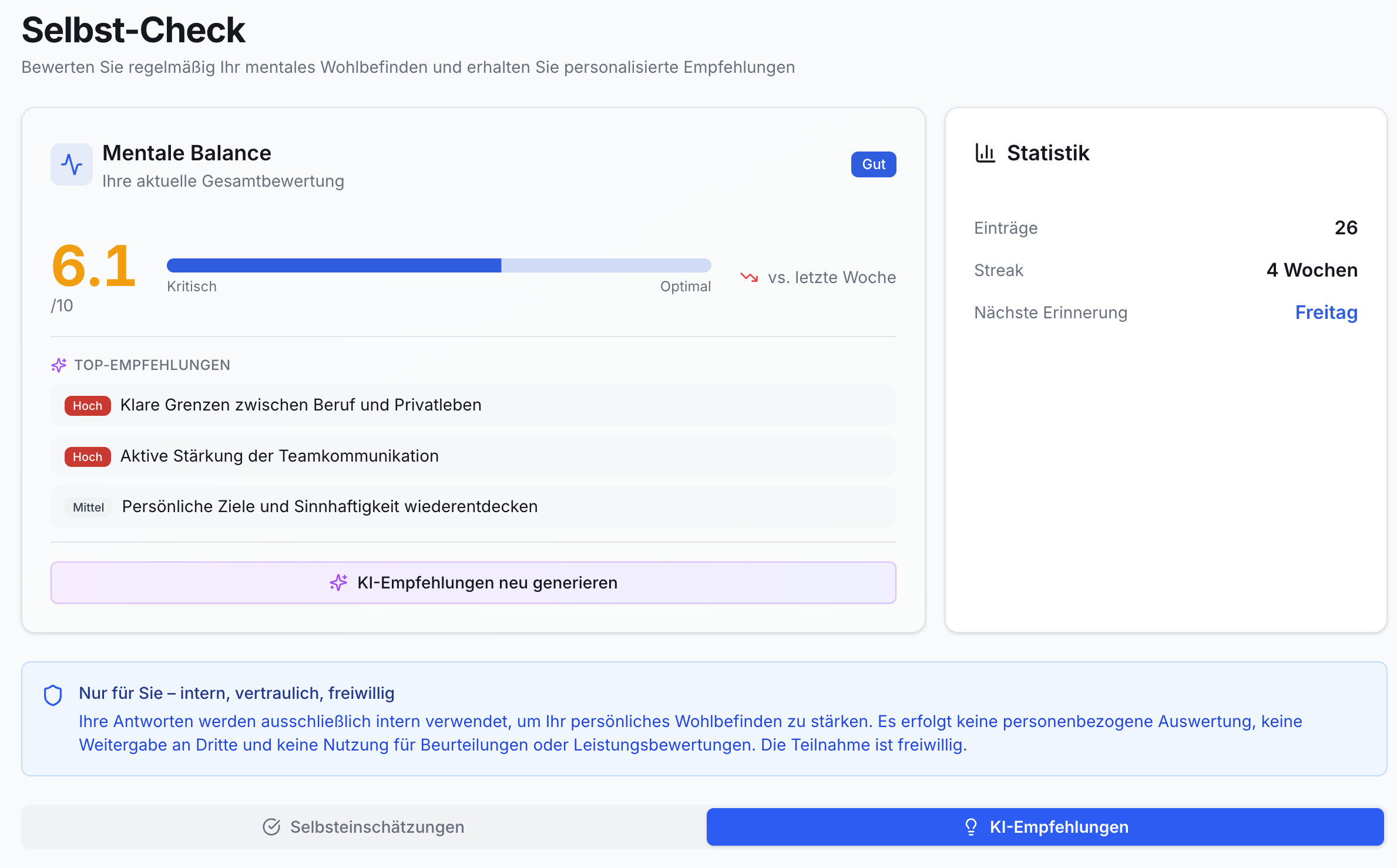Click the Streak value 4 Wochen
Screen dimensions: 1397x868
coord(1312,270)
